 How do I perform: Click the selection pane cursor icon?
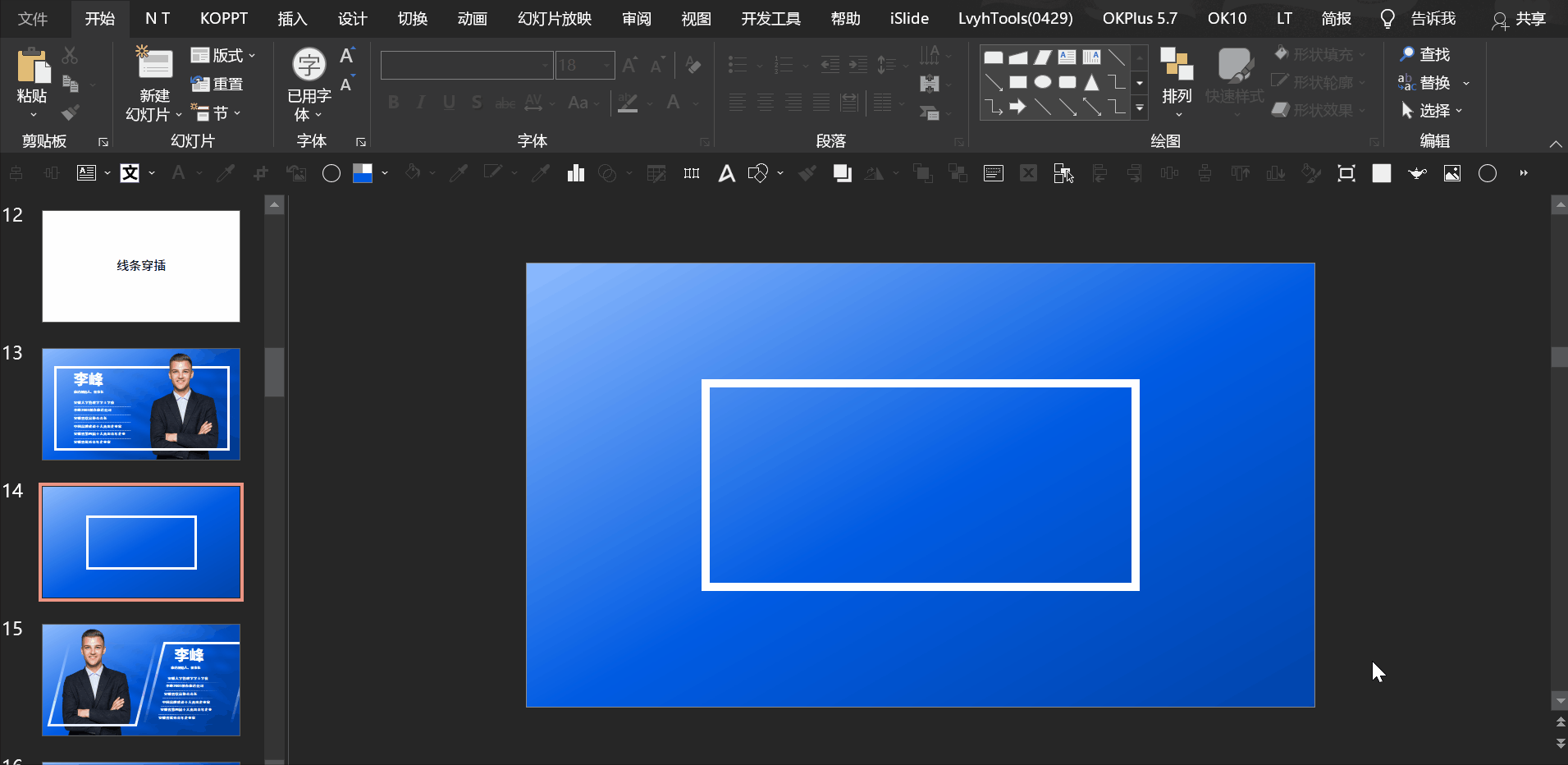click(x=1064, y=173)
